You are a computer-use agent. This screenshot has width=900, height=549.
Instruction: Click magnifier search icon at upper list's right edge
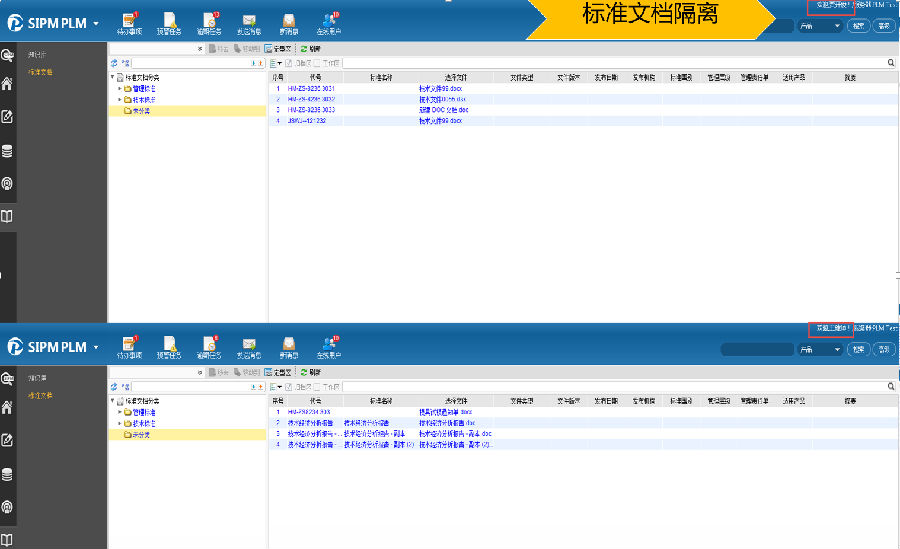(891, 62)
